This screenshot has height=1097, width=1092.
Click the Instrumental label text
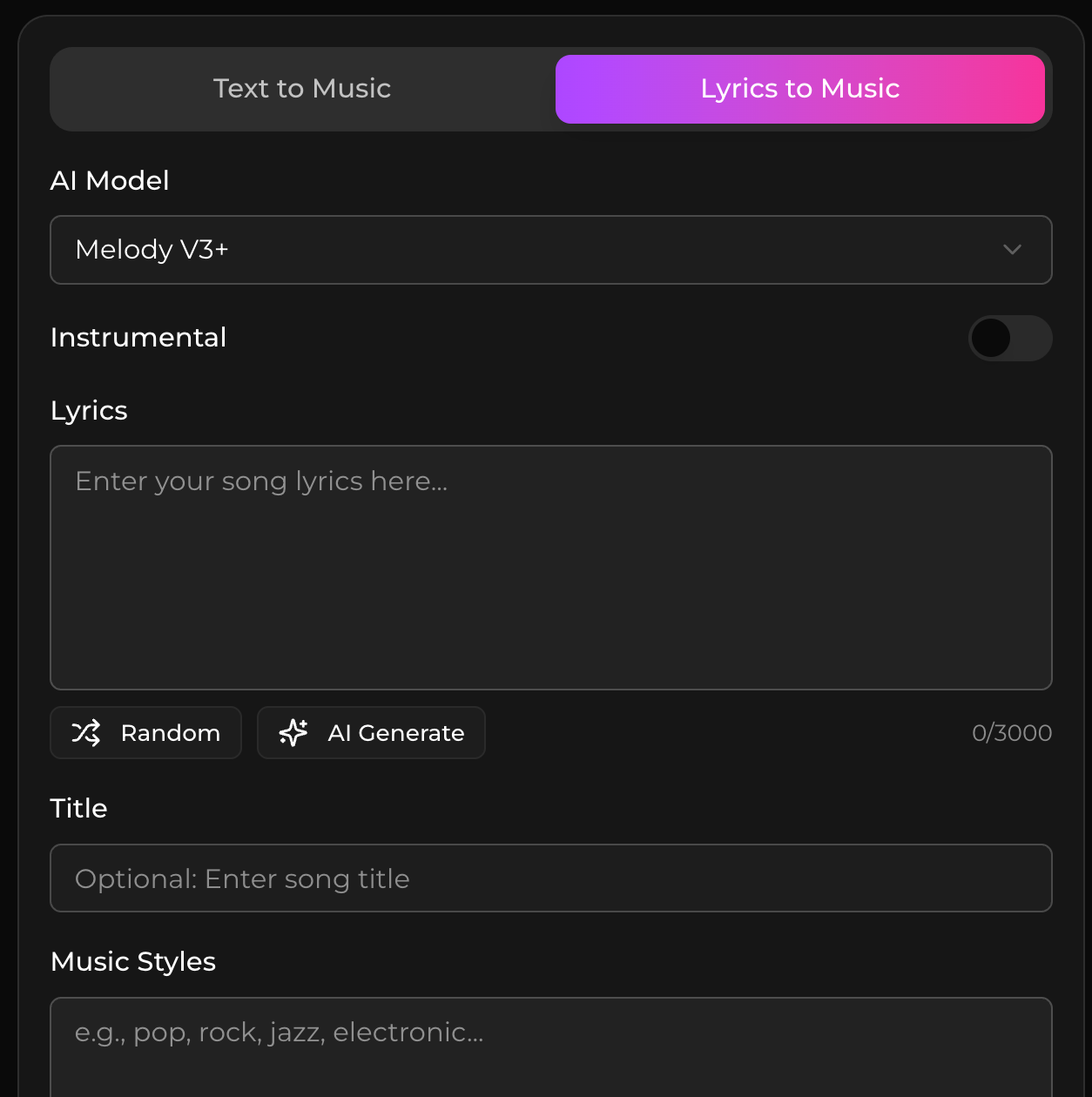(x=138, y=338)
